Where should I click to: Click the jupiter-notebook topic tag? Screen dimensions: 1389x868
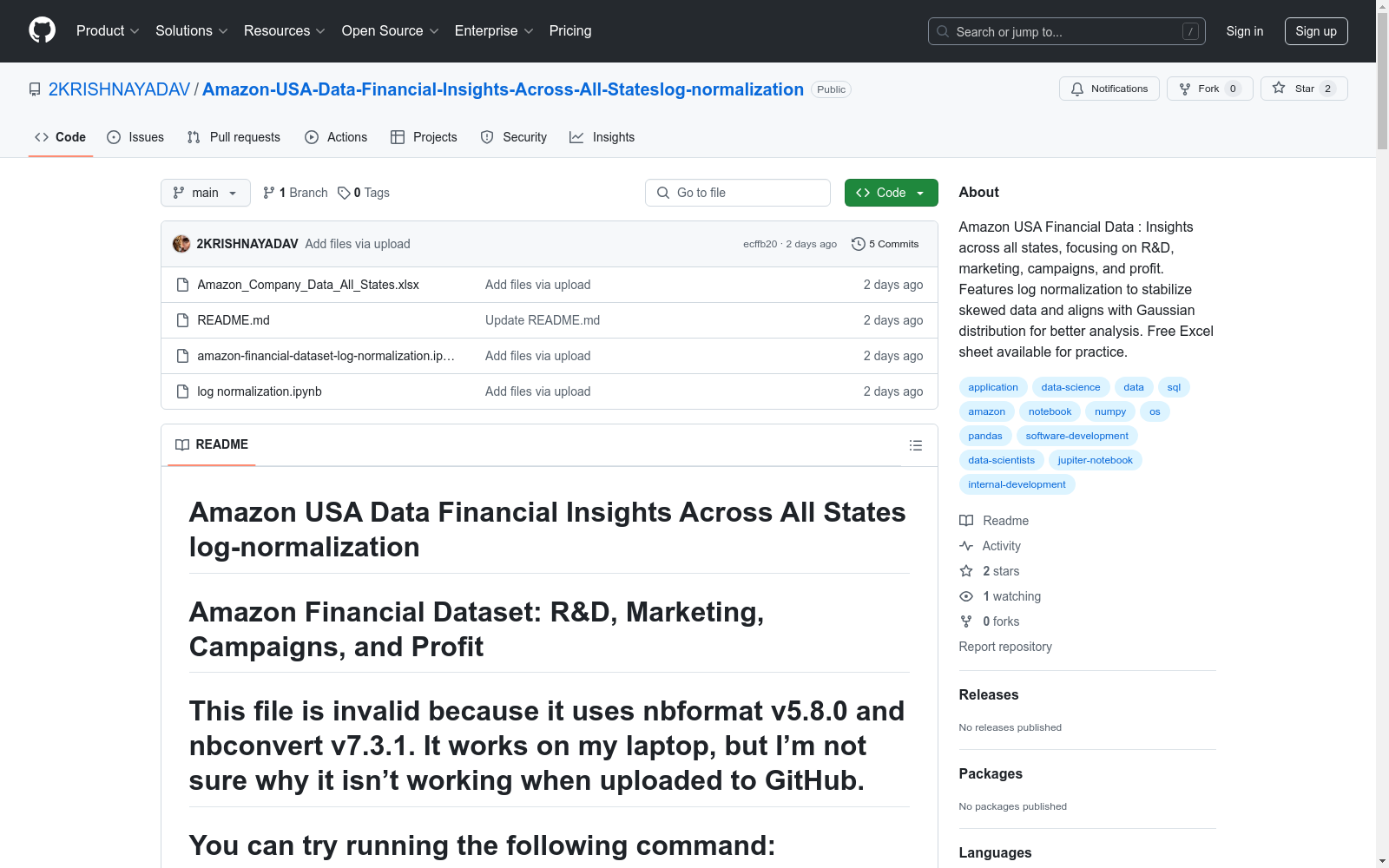[x=1095, y=460]
